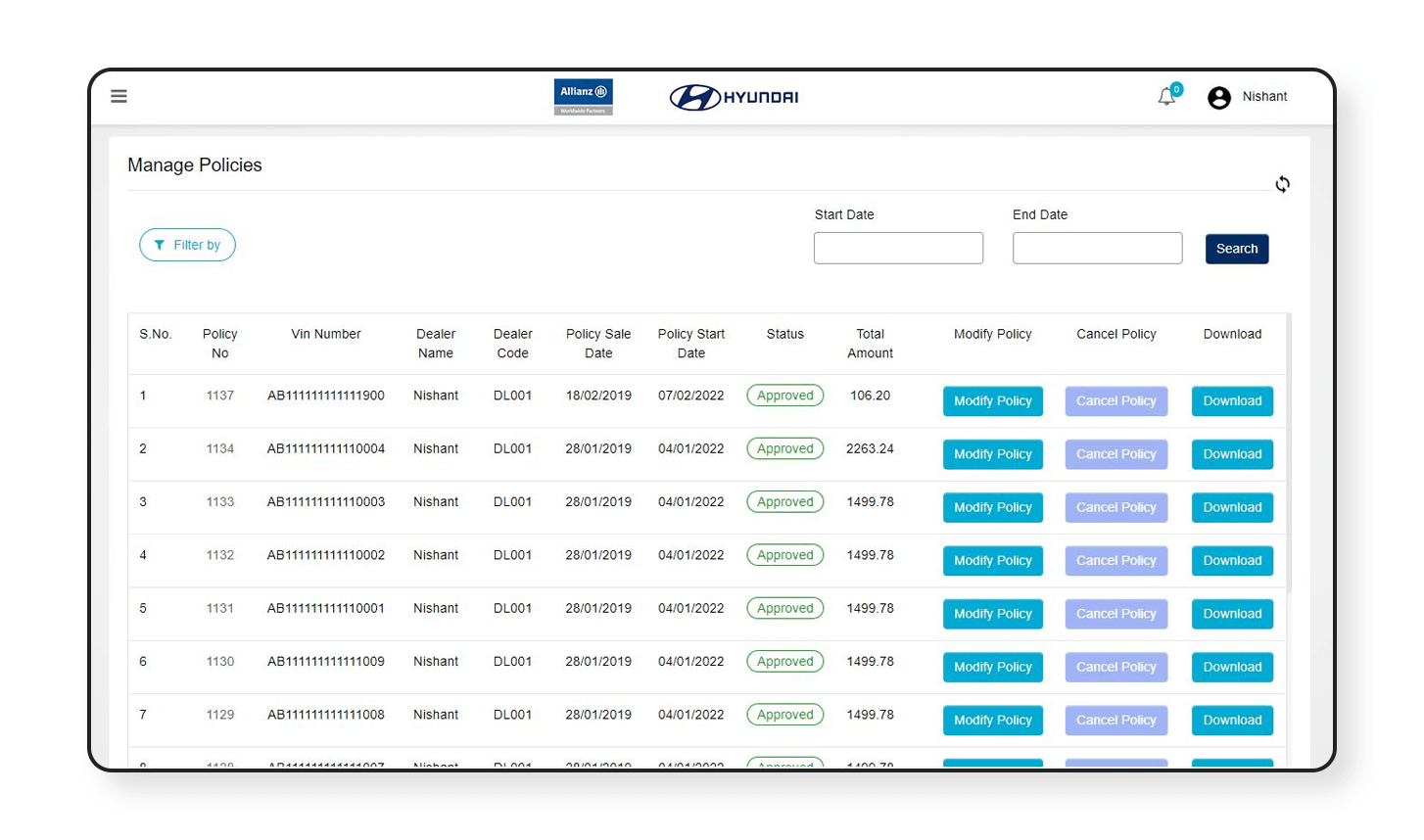Click the table vertical scrollbar

(x=1289, y=453)
